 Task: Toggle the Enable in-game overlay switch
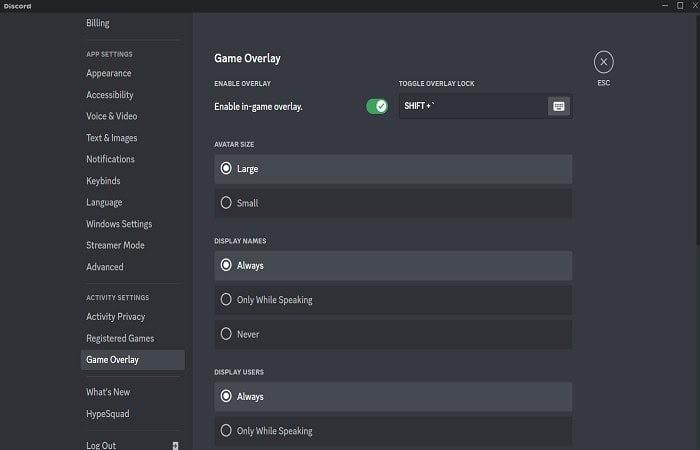[x=377, y=106]
